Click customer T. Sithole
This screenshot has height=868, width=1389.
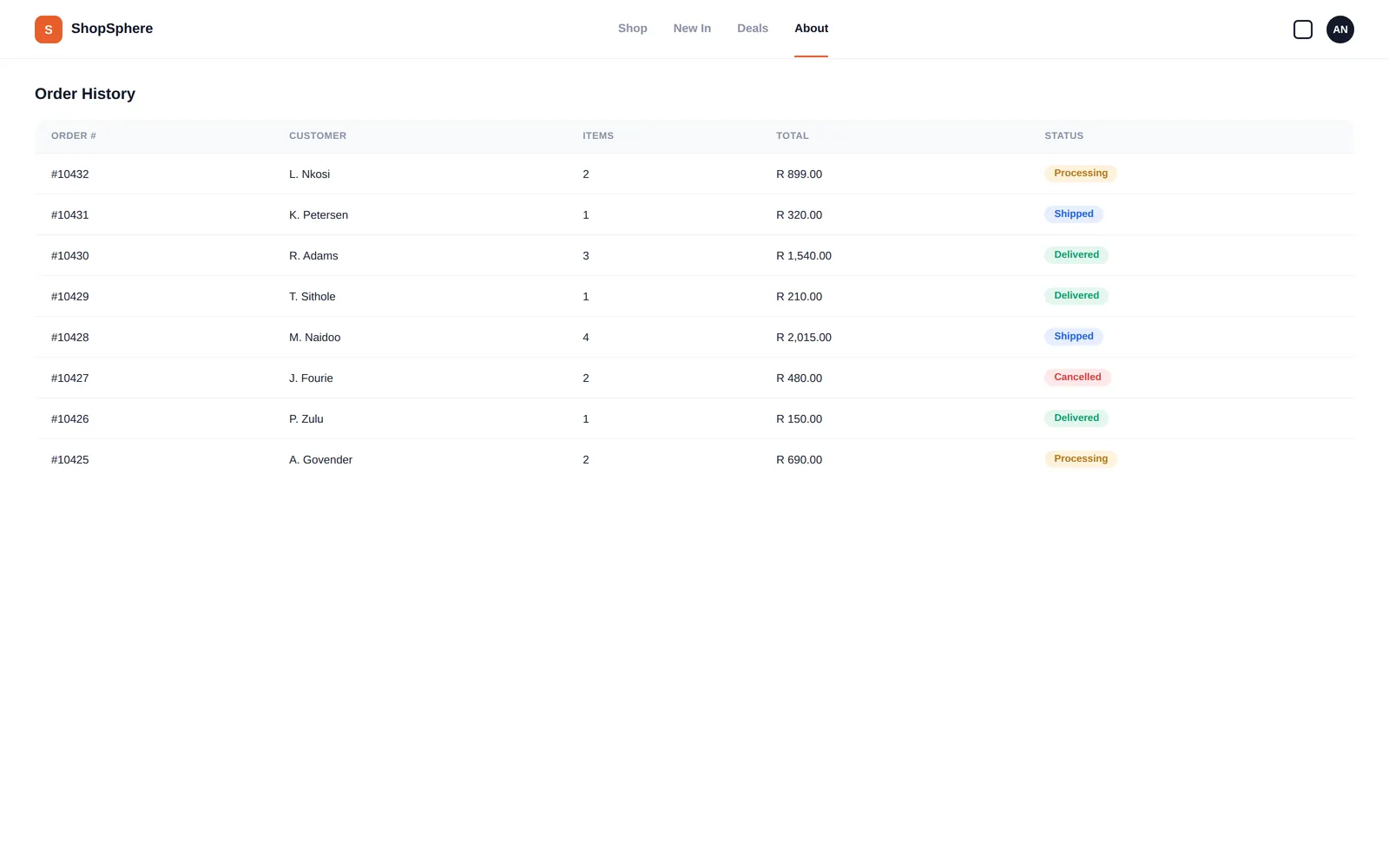(x=313, y=297)
